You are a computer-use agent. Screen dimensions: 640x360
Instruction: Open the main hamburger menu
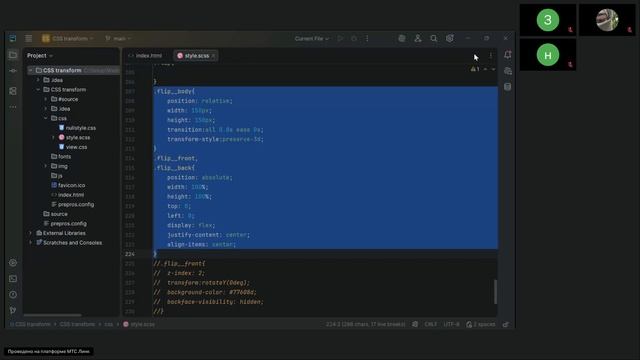(29, 38)
